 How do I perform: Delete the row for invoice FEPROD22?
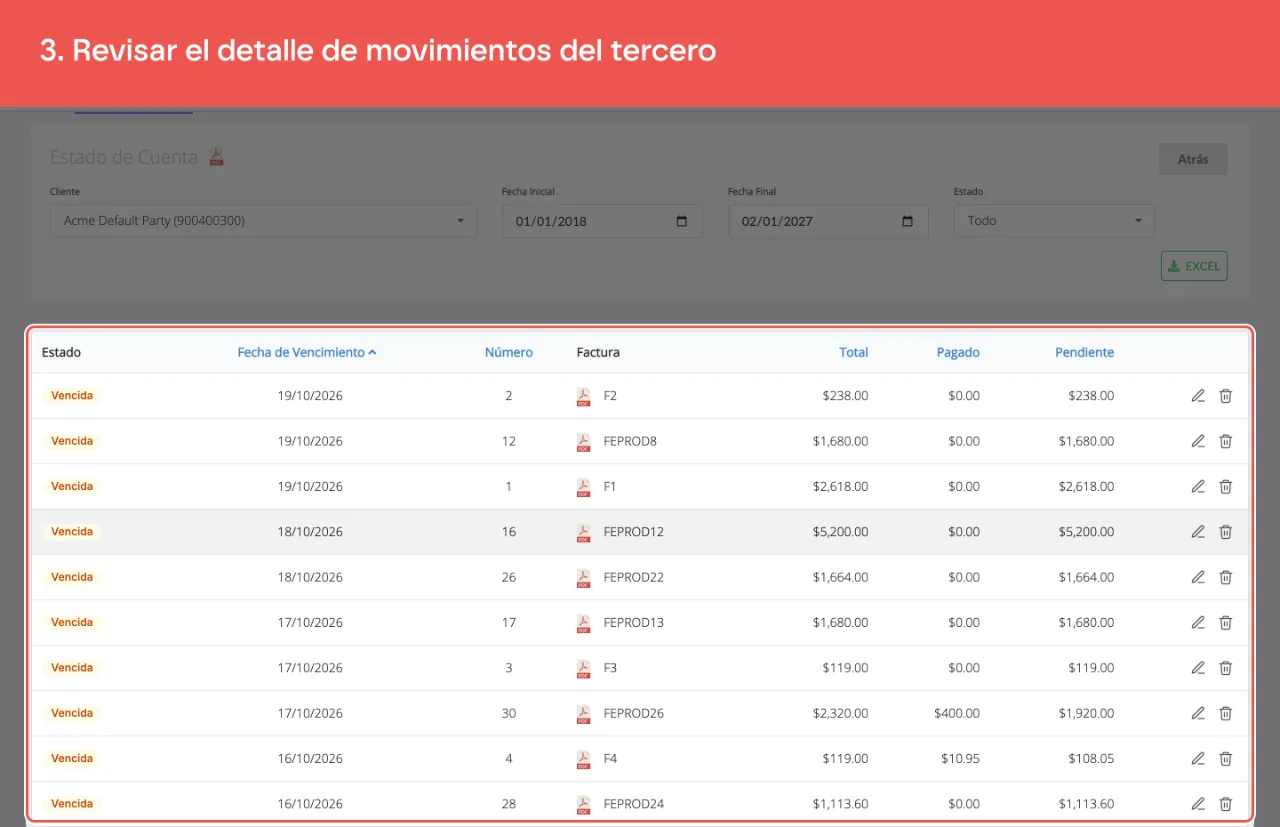[1226, 577]
